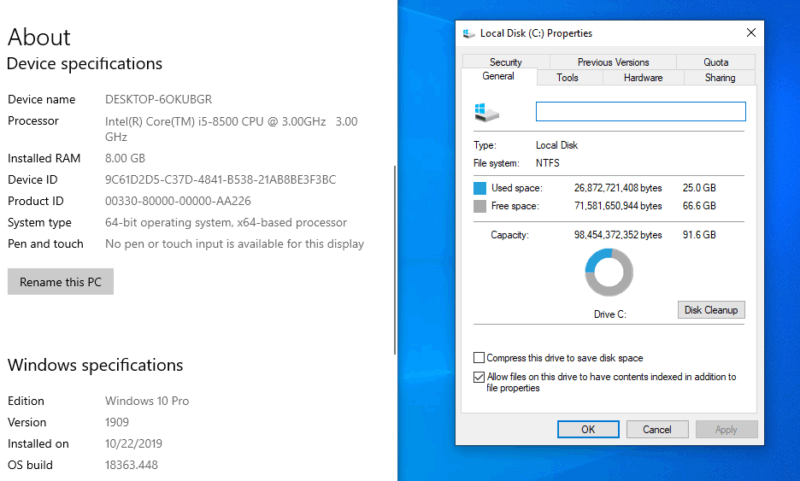Click the 26,872,721,408 bytes used value

618,188
